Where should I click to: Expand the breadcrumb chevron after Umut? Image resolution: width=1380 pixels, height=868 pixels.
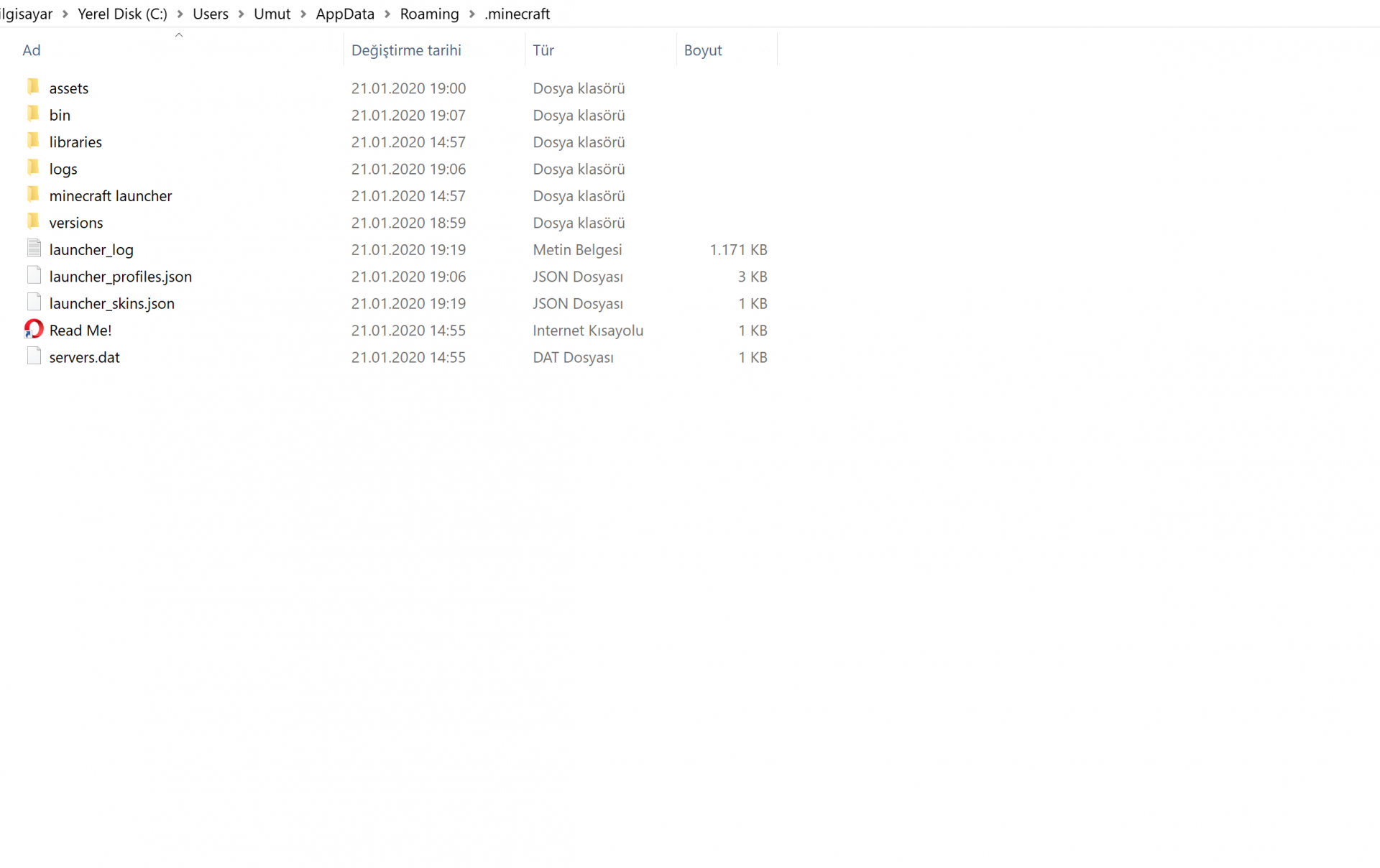point(303,14)
